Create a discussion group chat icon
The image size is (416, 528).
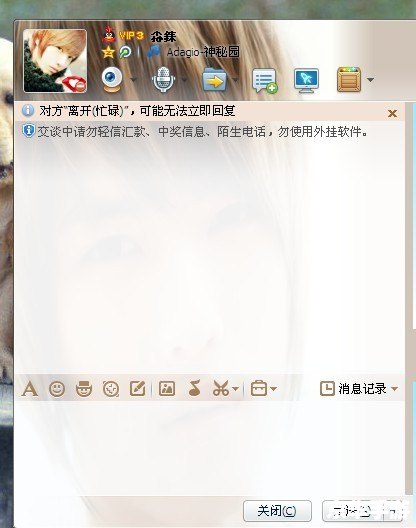pos(265,80)
